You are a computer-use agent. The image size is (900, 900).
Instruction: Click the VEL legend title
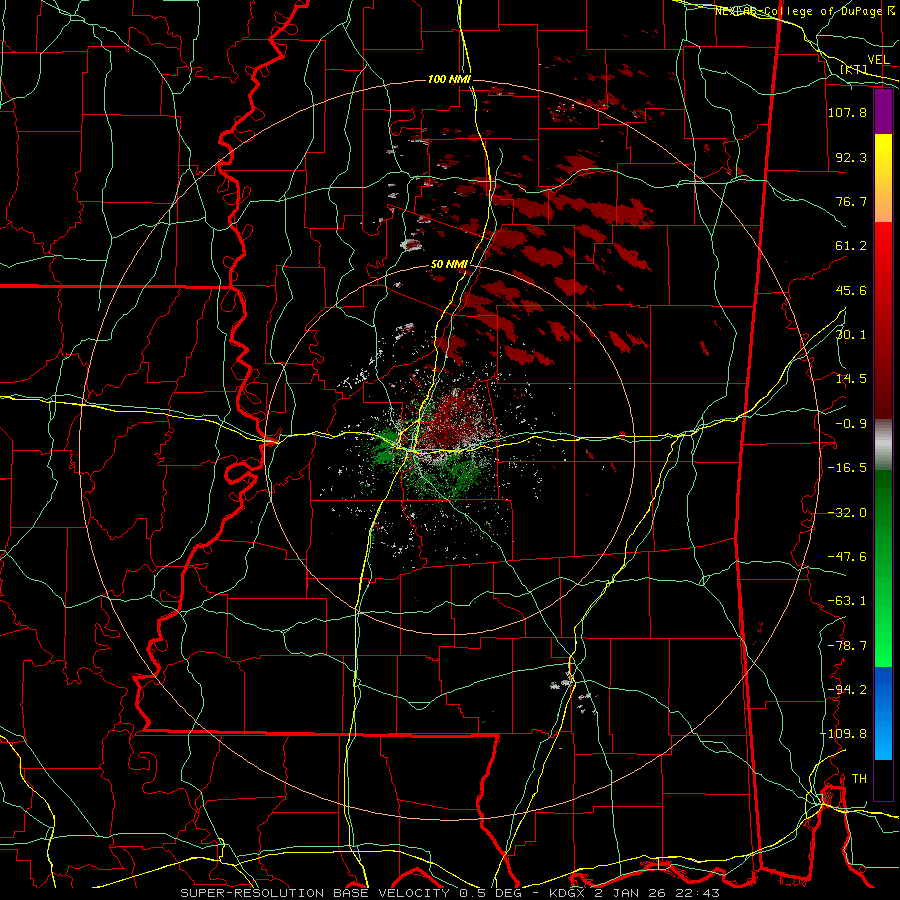(x=878, y=60)
